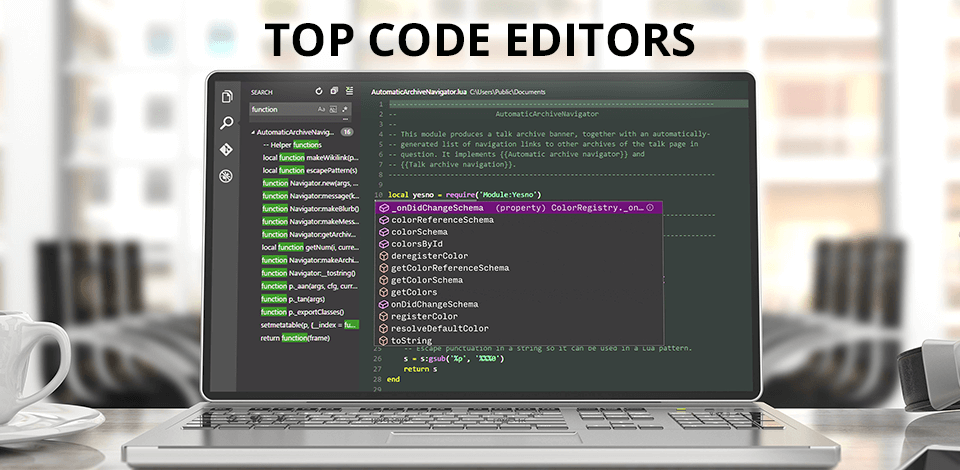Screen dimensions: 960x470
Task: Open the Search magnifier icon in activity bar
Action: tap(227, 123)
